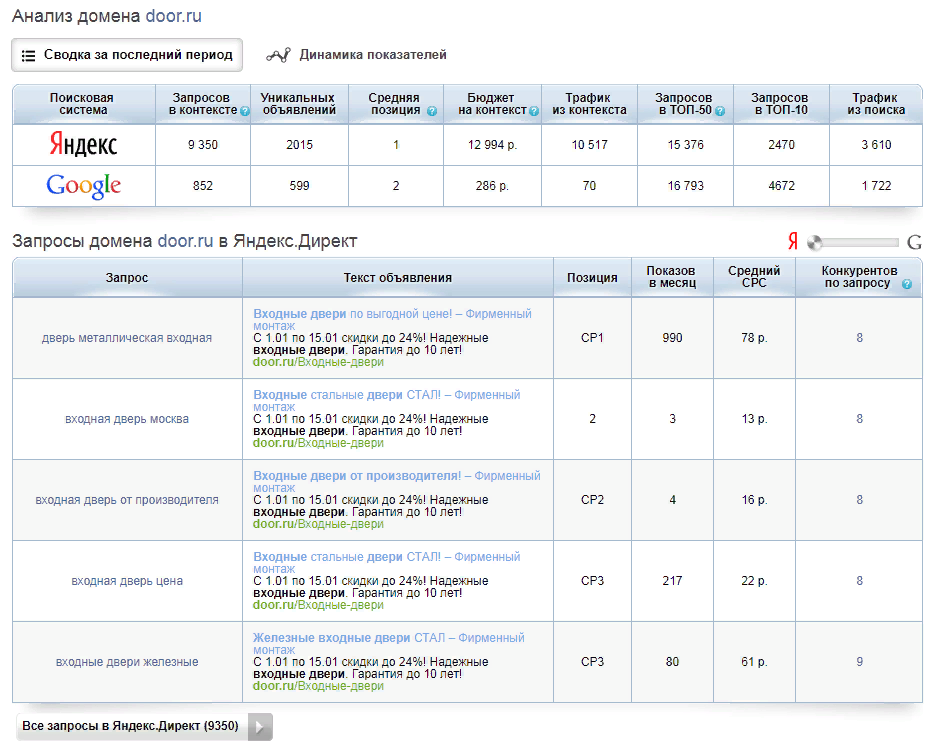The image size is (935, 749).
Task: Click red Я icon left of slider
Action: coord(792,242)
